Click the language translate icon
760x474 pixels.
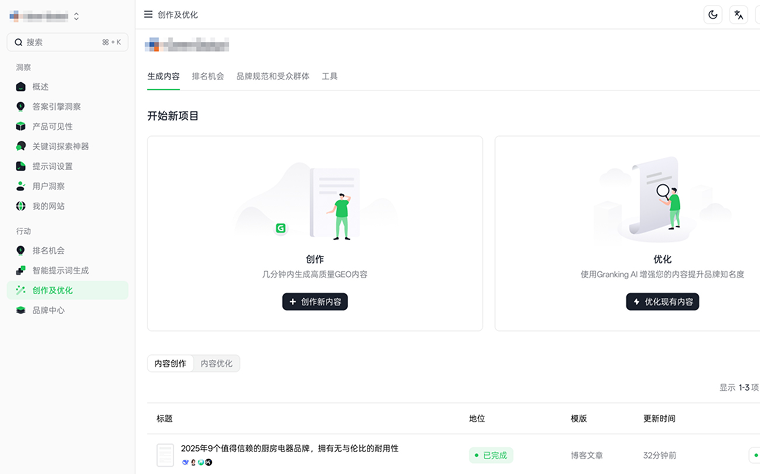[739, 14]
